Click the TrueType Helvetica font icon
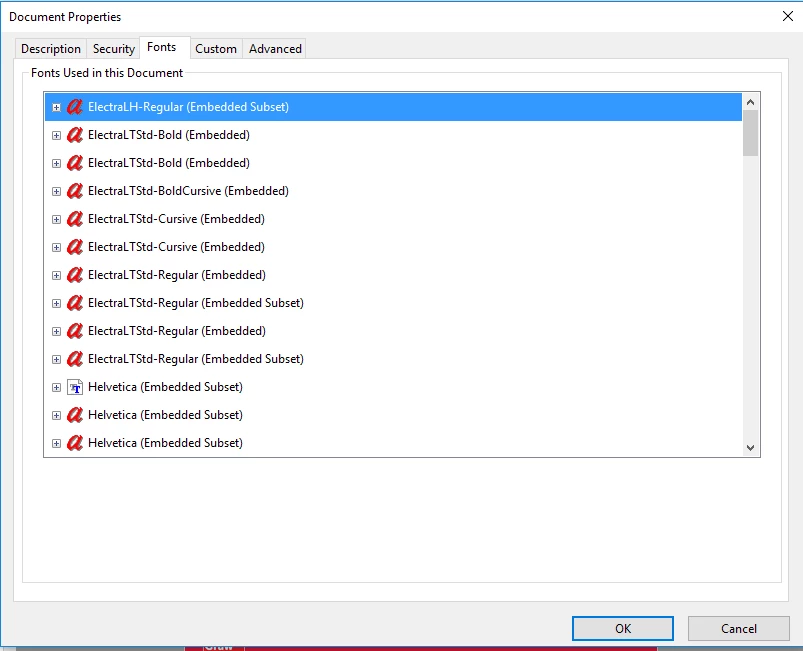Image resolution: width=803 pixels, height=651 pixels. [x=75, y=387]
